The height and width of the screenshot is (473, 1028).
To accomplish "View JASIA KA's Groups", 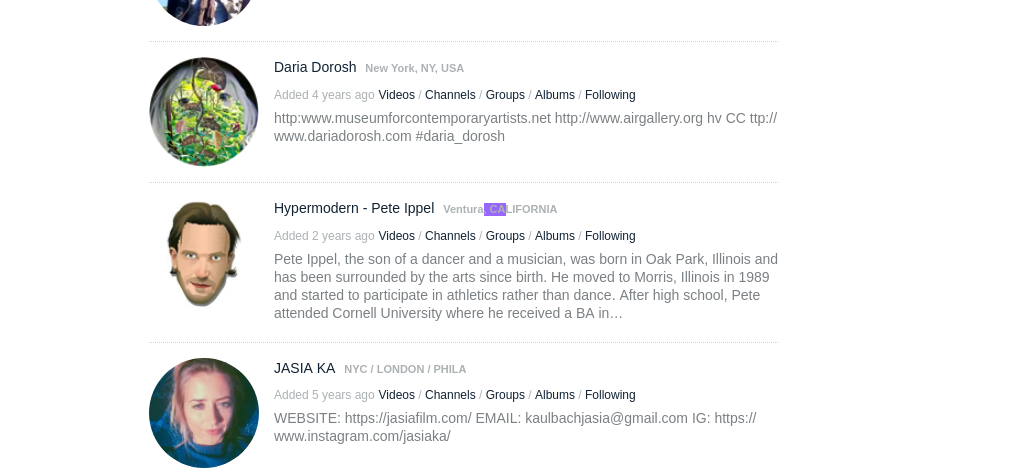I will (x=505, y=395).
